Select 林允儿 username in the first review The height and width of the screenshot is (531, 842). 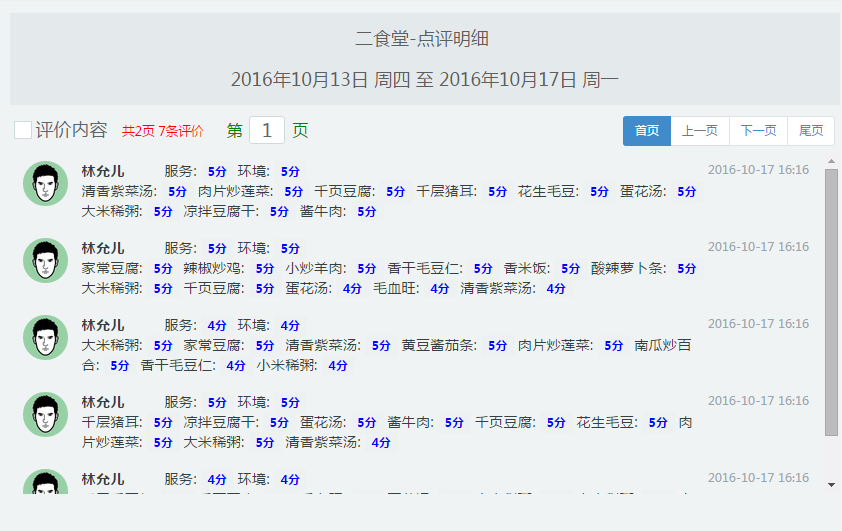coord(103,171)
